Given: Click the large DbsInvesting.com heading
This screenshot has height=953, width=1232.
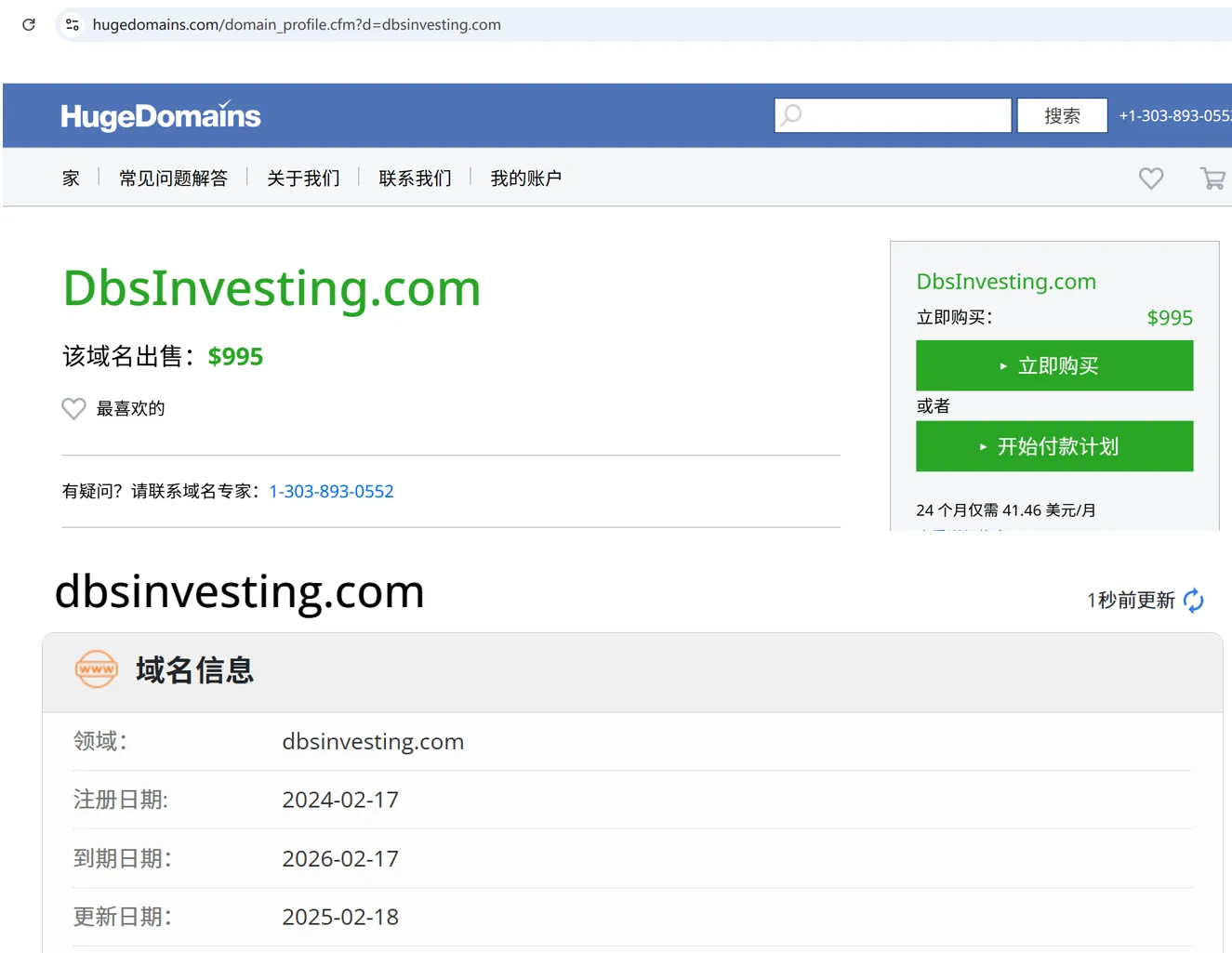Looking at the screenshot, I should [272, 288].
